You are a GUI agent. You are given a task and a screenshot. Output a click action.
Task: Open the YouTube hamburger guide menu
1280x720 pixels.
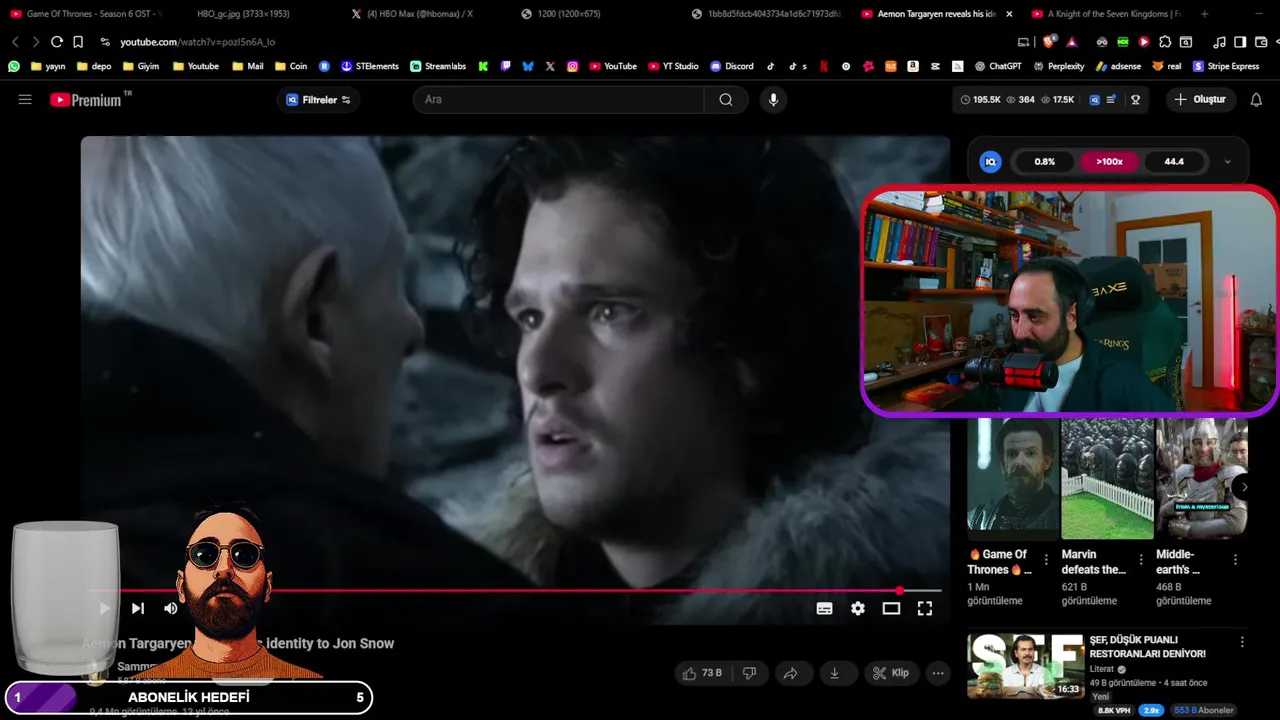[25, 100]
